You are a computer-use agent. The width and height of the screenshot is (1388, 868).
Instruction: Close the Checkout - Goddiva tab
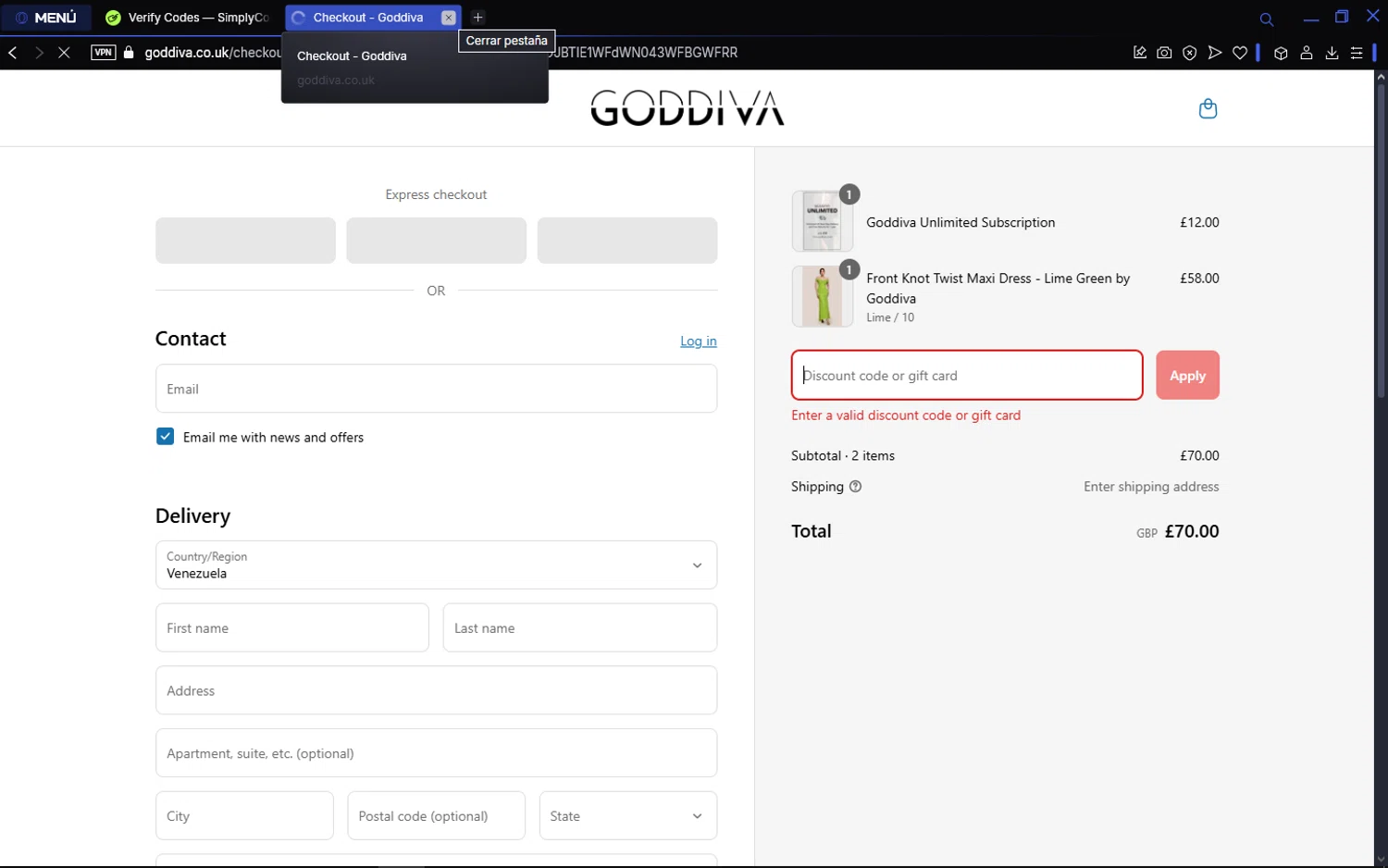448,18
